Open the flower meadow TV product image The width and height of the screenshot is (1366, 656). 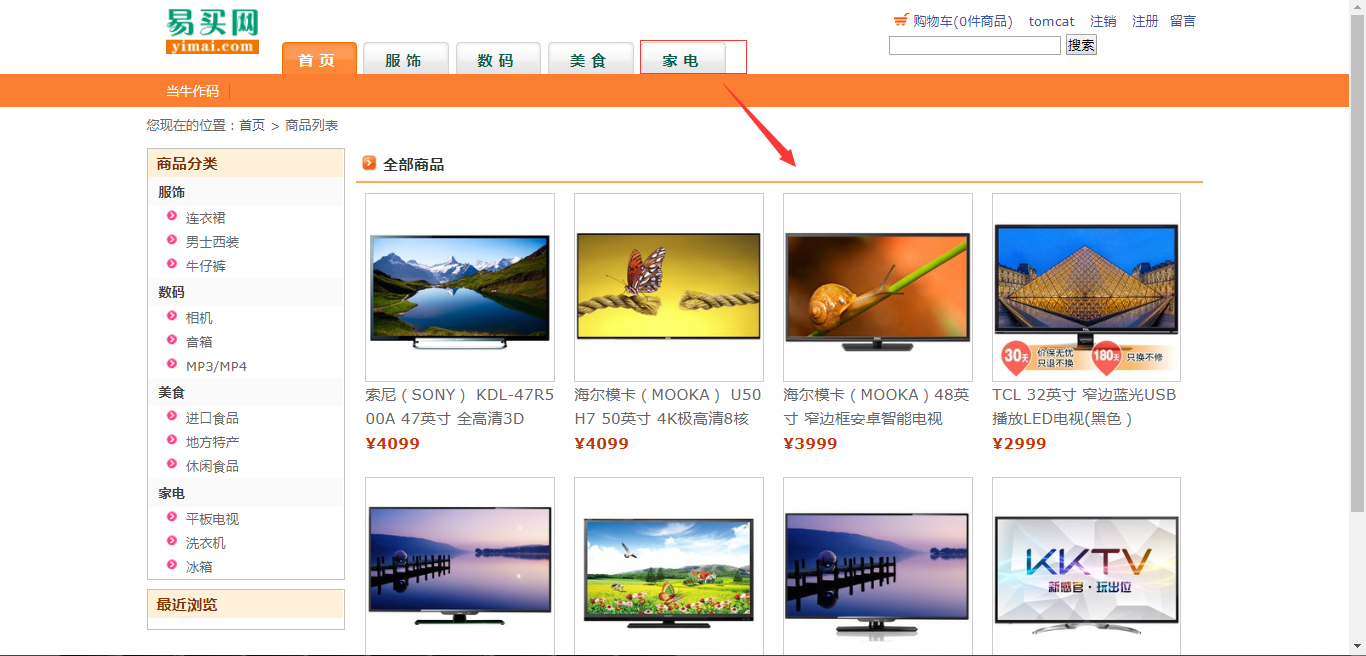tap(669, 567)
